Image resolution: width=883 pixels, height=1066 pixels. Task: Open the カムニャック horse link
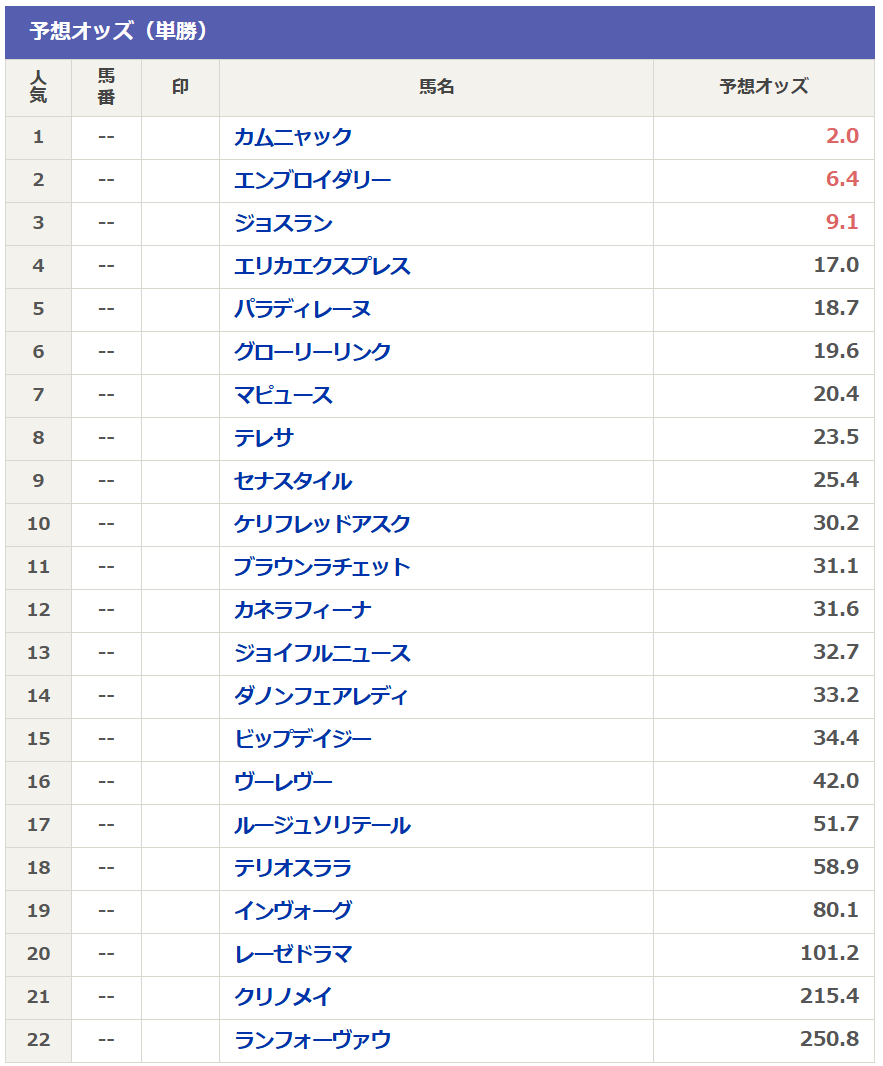click(293, 137)
